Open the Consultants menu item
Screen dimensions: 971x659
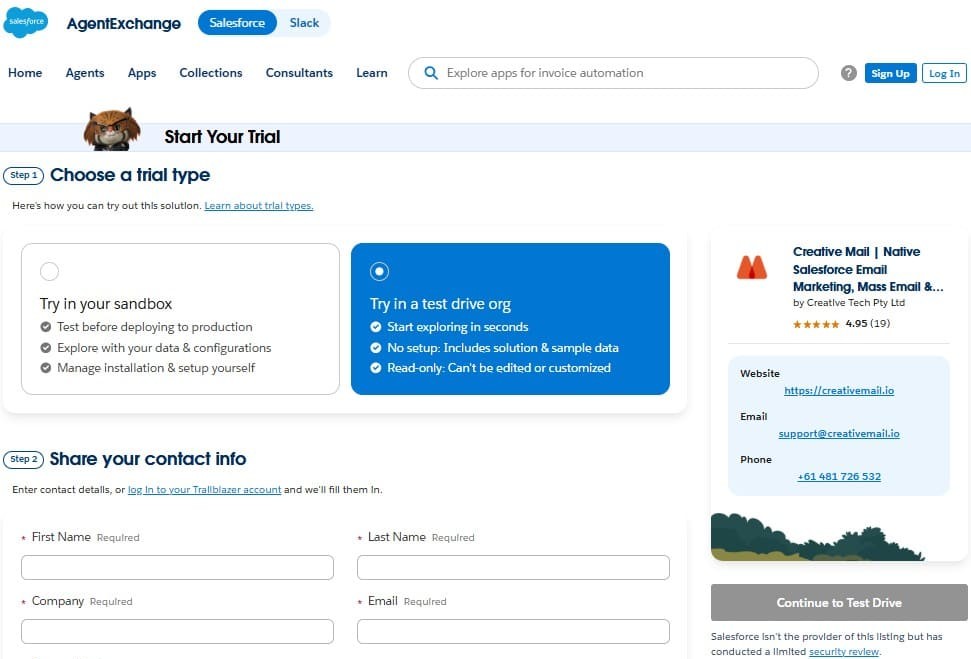[299, 73]
